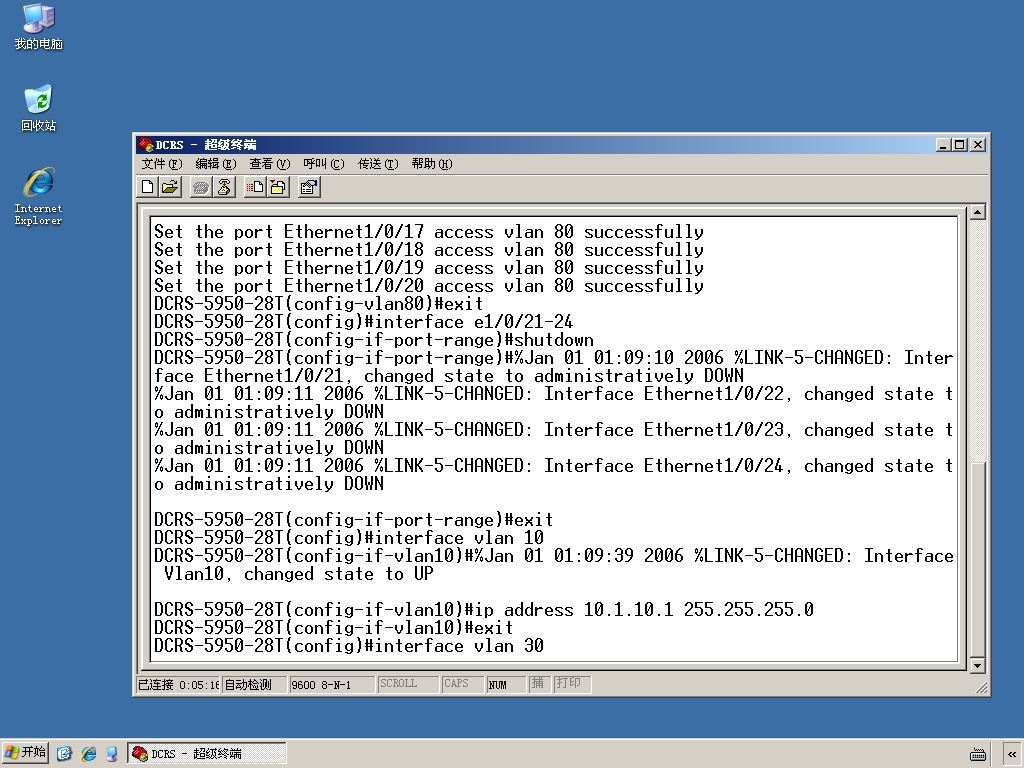
Task: Click the 自动检测 status bar entry
Action: click(x=253, y=684)
